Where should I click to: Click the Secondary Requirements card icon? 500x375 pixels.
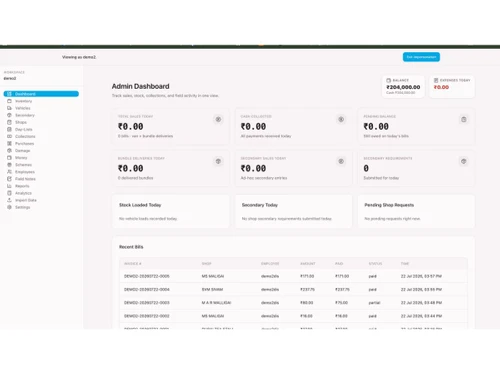click(464, 161)
